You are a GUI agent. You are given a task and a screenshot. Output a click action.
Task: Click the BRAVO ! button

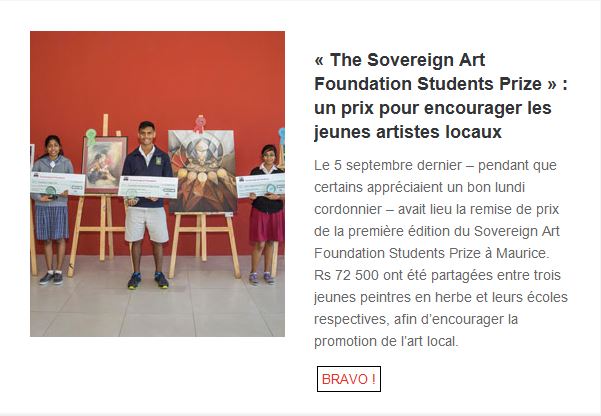[x=348, y=379]
